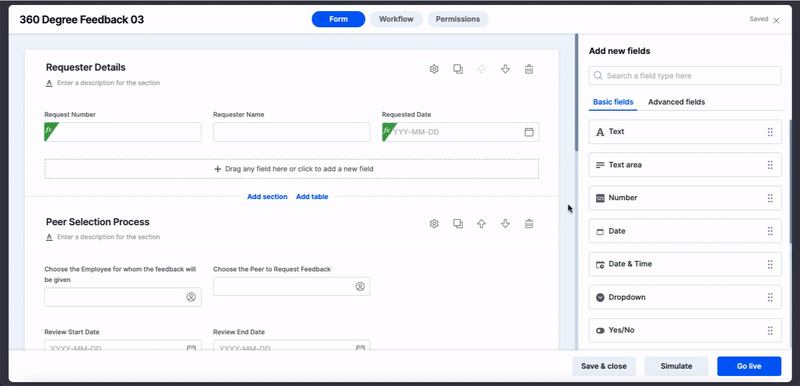Click the Peer Selection Process section heading
Viewport: 800px width, 386px height.
(x=97, y=222)
